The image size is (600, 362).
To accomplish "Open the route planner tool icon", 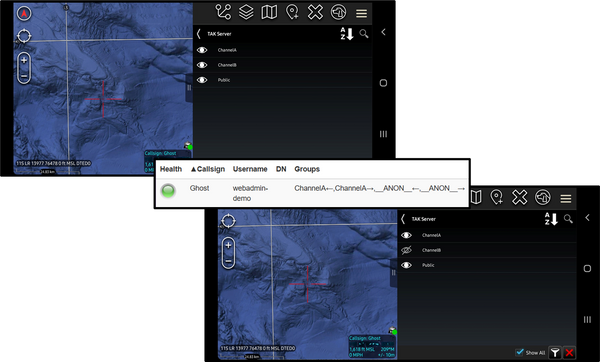I will click(223, 12).
